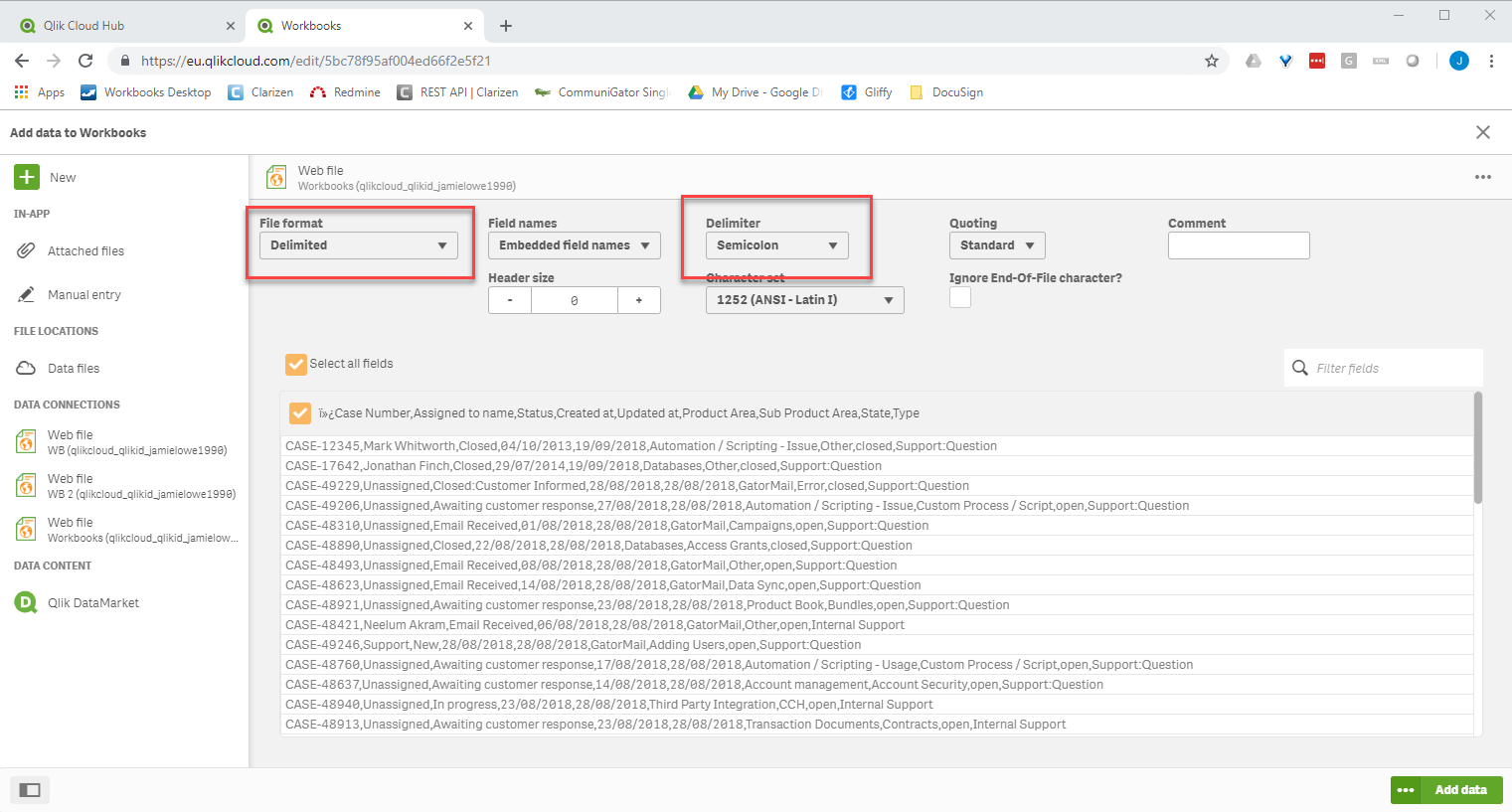Open the Chrome profile avatar
This screenshot has width=1512, height=812.
pyautogui.click(x=1459, y=61)
